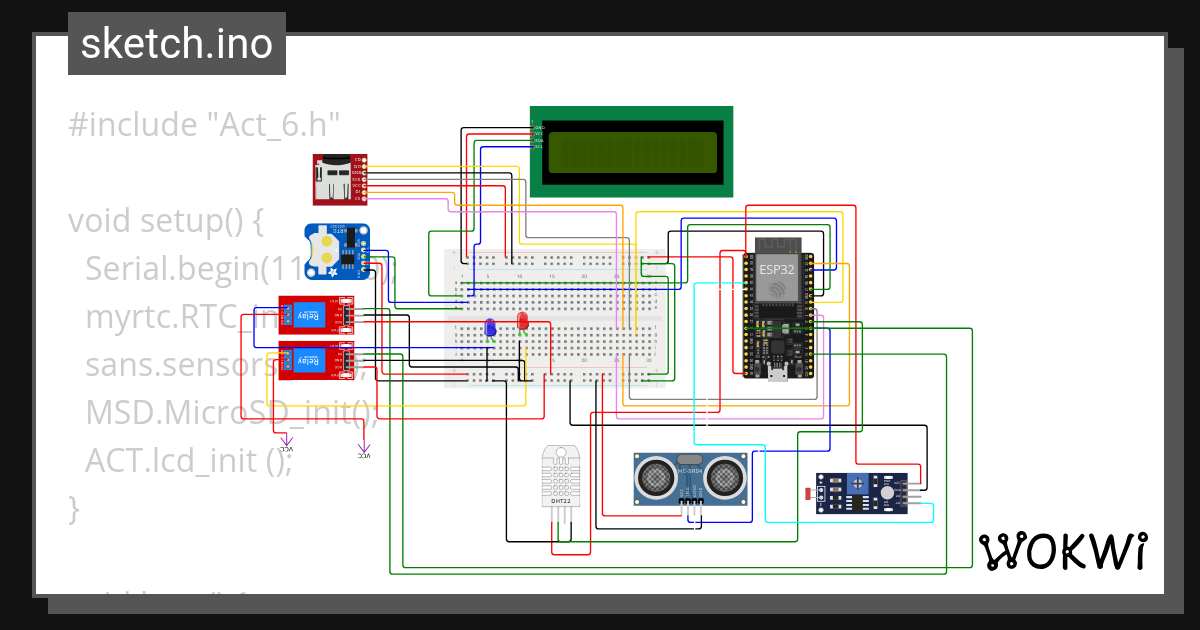1200x630 pixels.
Task: Toggle the blue LED
Action: (x=490, y=325)
